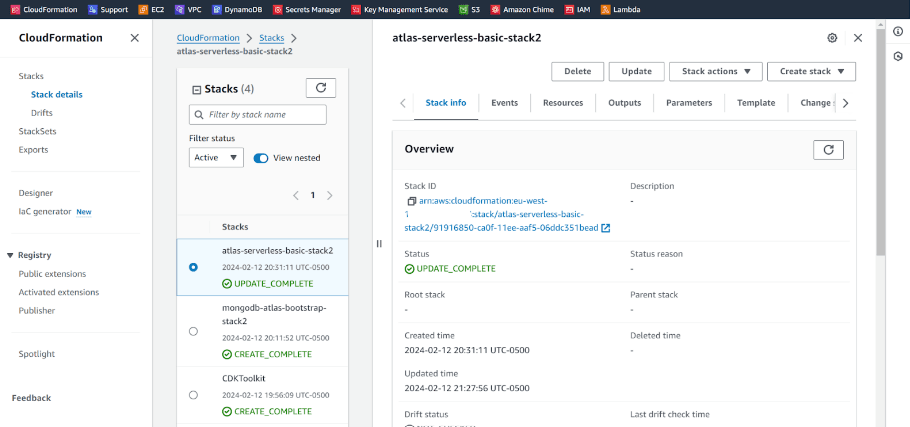The height and width of the screenshot is (427, 910).
Task: Open the Stacks breadcrumb link
Action: [x=271, y=38]
